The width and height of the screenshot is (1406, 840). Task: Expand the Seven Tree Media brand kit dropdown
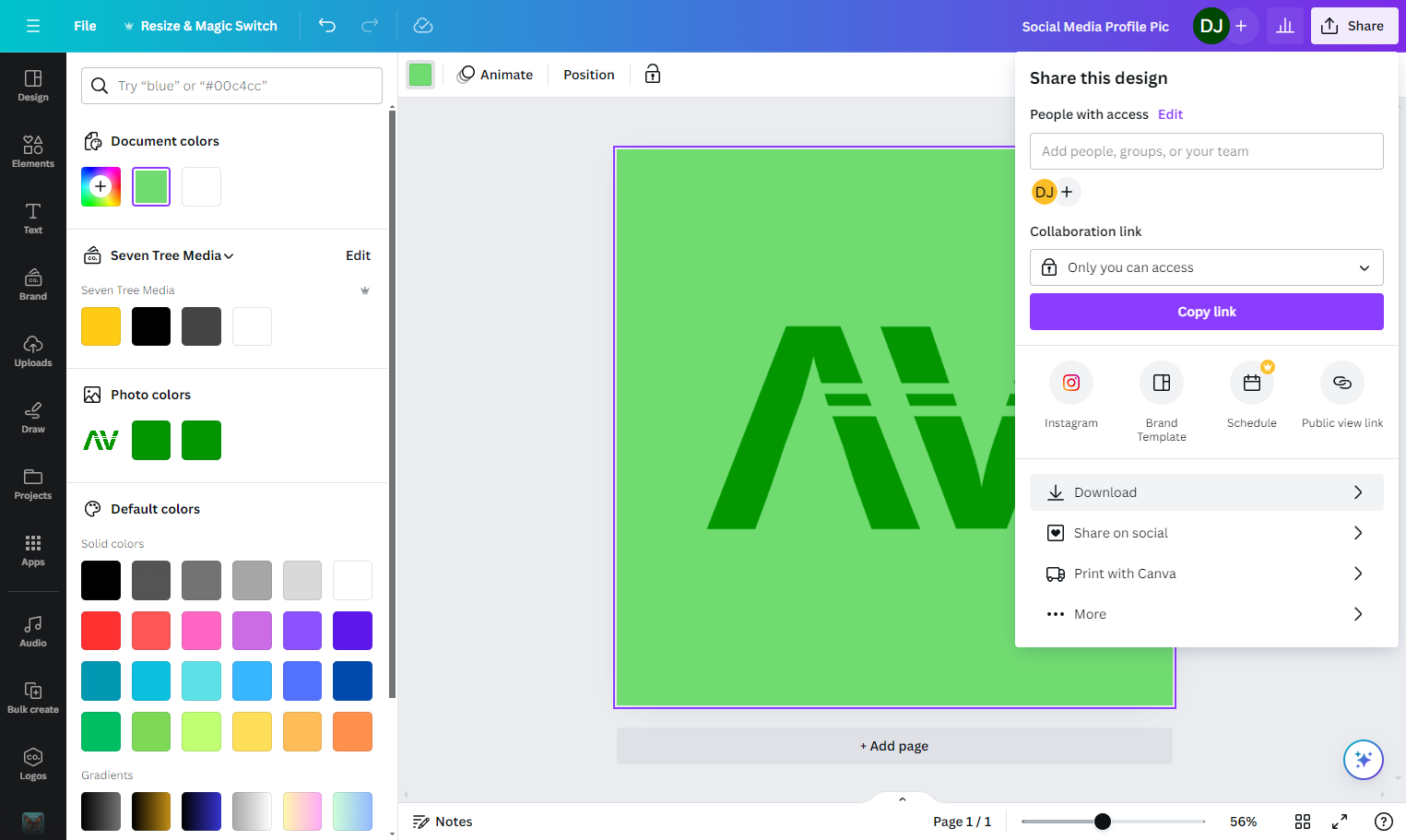[171, 255]
